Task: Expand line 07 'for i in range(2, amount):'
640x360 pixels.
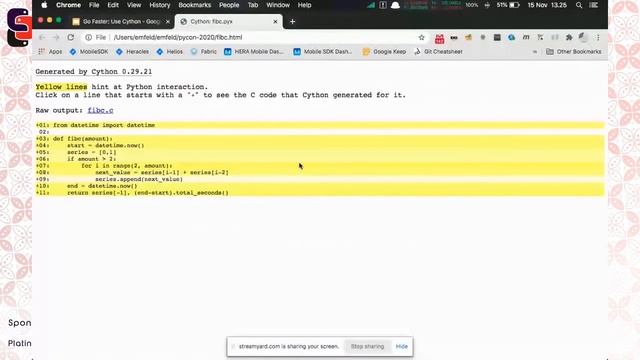Action: [320, 166]
